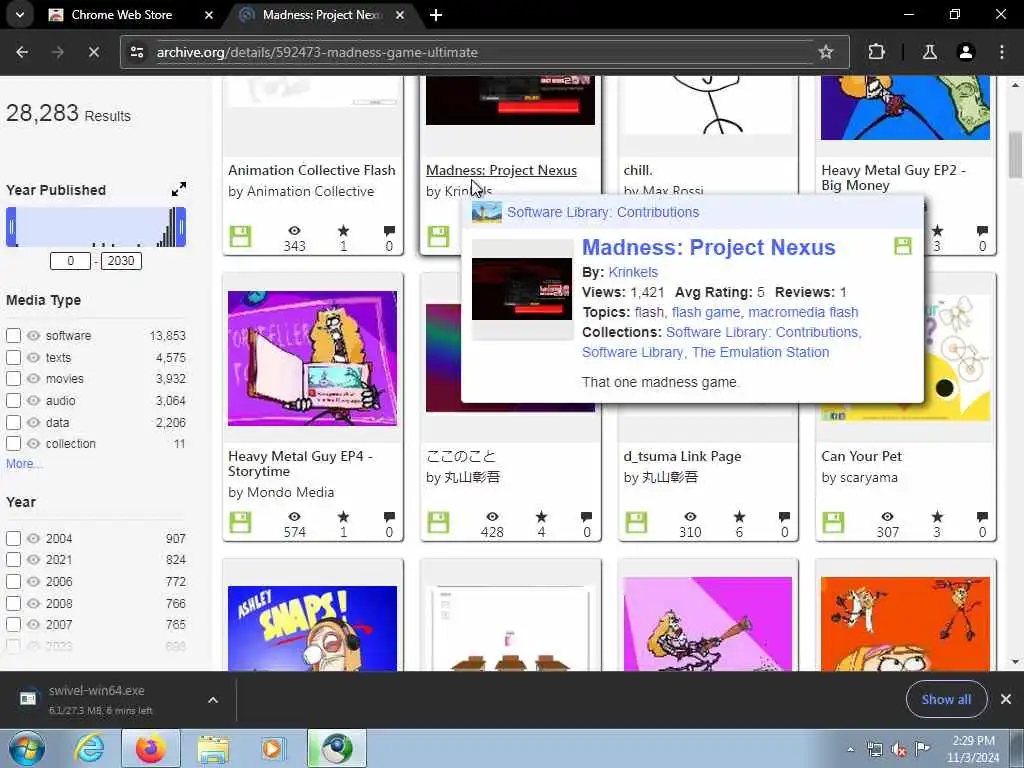Expand the Year Published histogram

[x=178, y=189]
